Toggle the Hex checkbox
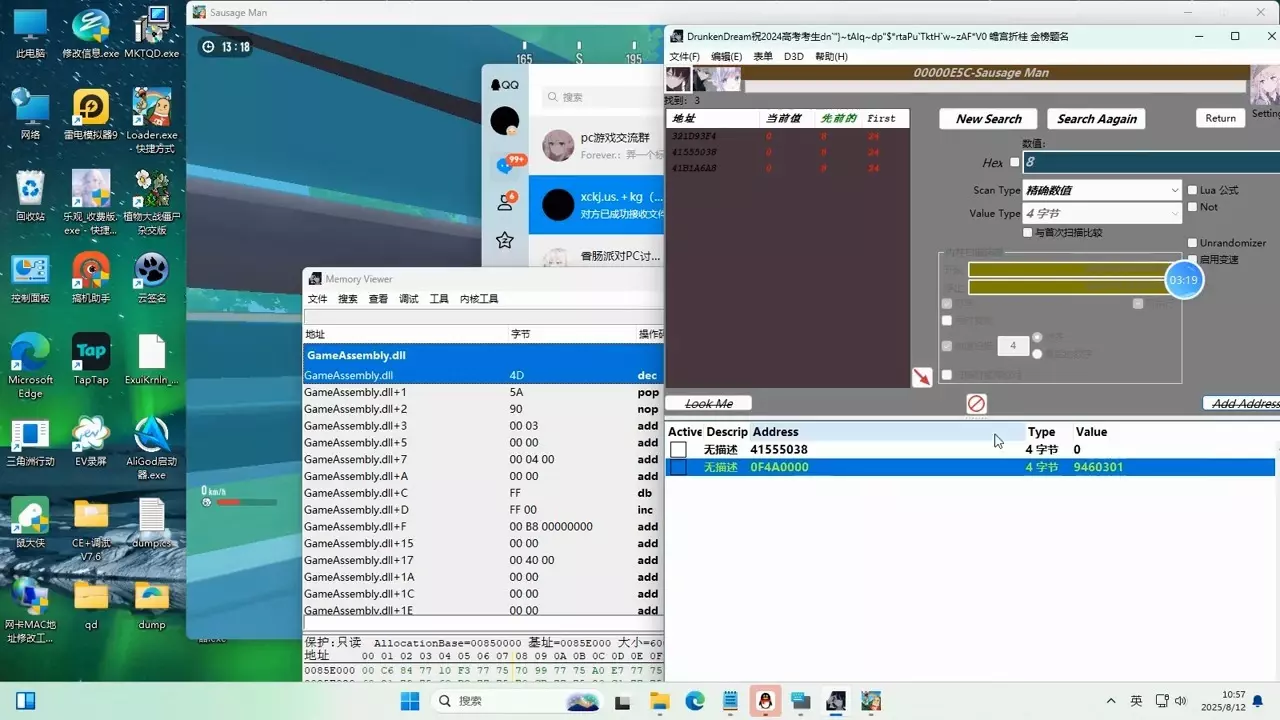 [1015, 162]
